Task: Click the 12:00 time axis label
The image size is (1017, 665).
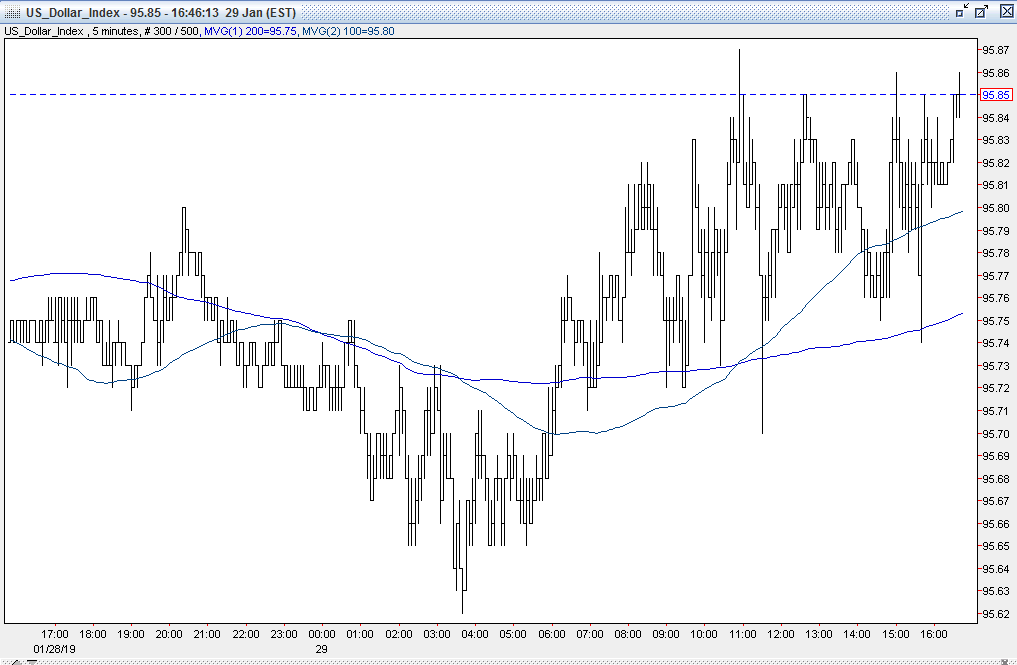Action: pos(781,634)
